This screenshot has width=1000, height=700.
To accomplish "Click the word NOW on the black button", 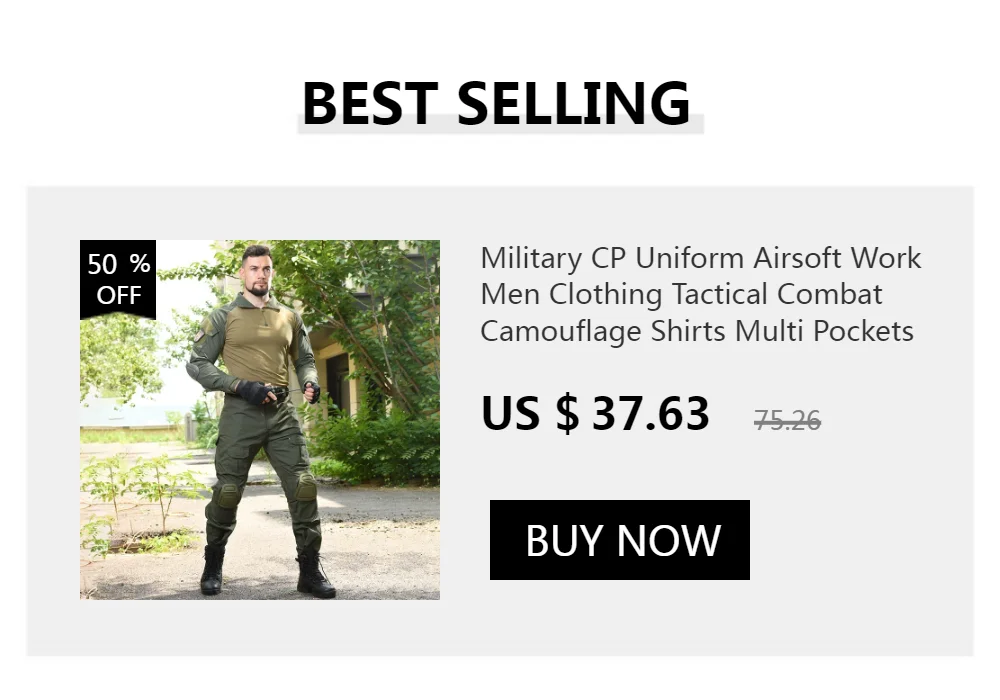I will coord(668,541).
